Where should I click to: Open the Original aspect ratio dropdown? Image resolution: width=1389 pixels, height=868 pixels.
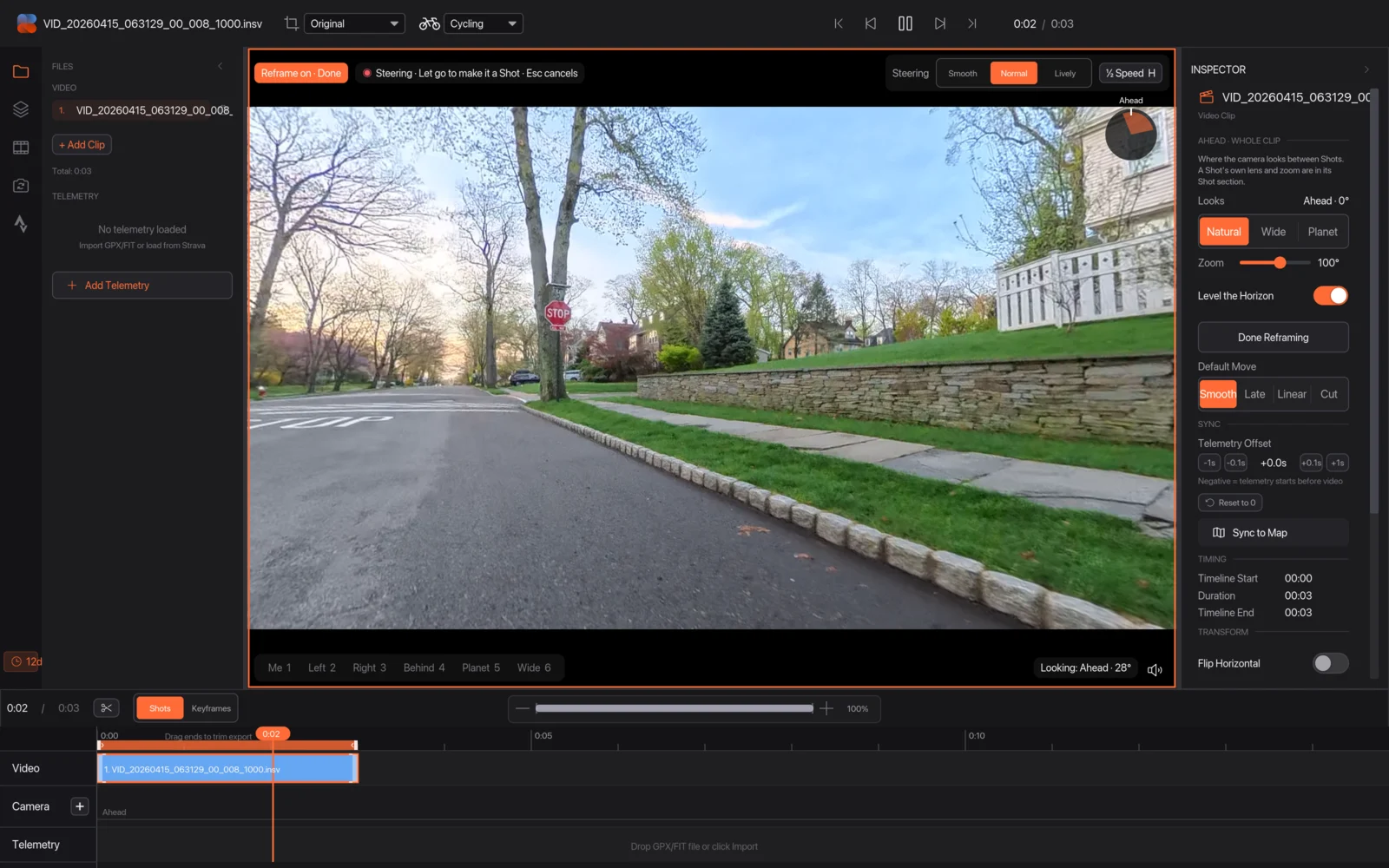point(354,23)
